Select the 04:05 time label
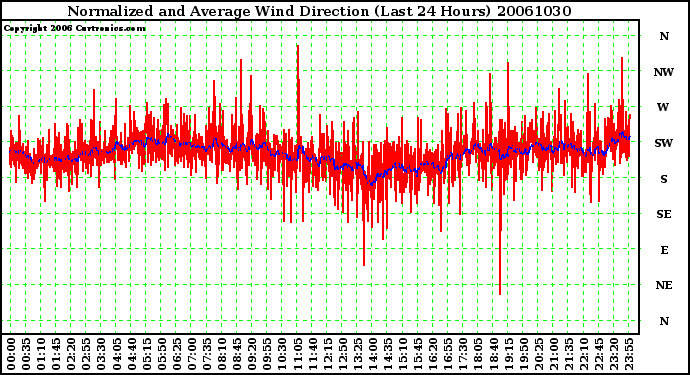Image resolution: width=690 pixels, height=375 pixels. tap(117, 354)
